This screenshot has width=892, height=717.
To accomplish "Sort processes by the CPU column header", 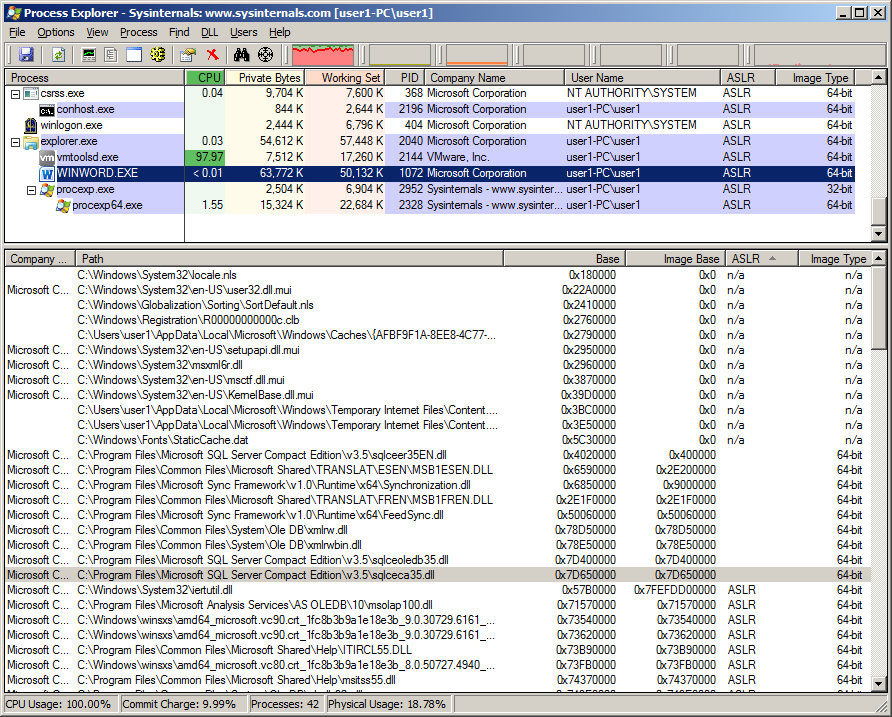I will tap(205, 77).
